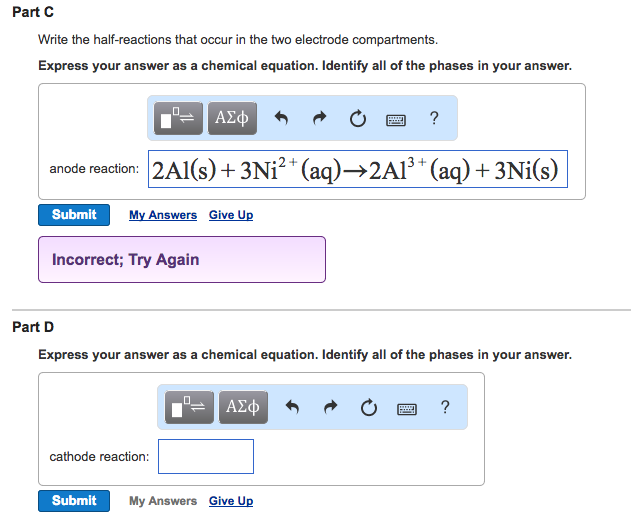The width and height of the screenshot is (631, 528).
Task: Redo edit in cathode reaction toolbar
Action: (330, 407)
